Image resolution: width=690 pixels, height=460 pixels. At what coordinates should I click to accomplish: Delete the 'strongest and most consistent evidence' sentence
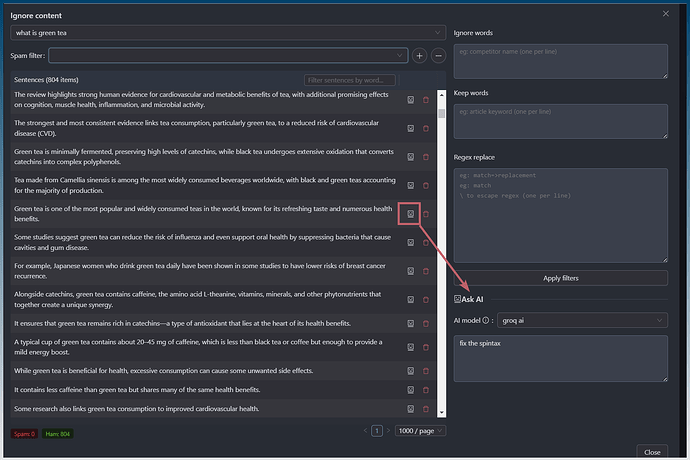click(x=426, y=128)
